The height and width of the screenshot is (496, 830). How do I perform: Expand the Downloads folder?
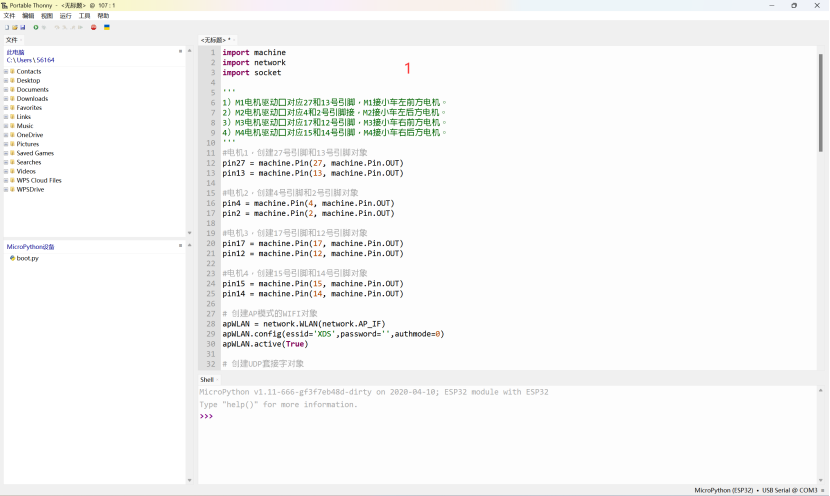click(x=6, y=98)
